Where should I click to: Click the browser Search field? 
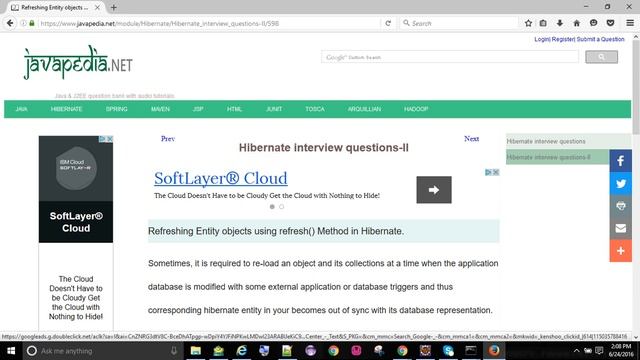tap(459, 24)
